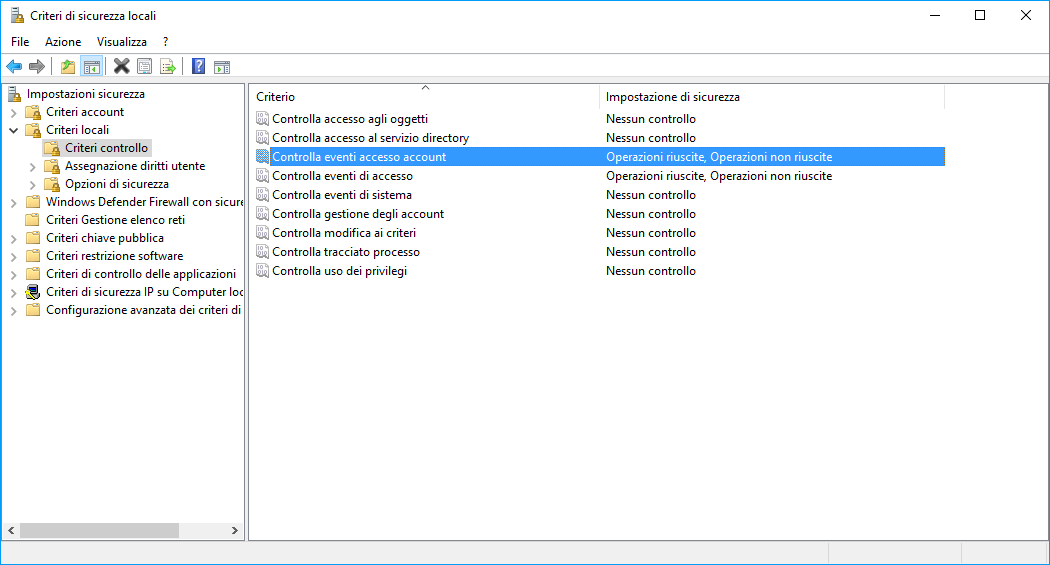Collapse the Criteri locali node
Image resolution: width=1050 pixels, height=565 pixels.
tap(13, 131)
